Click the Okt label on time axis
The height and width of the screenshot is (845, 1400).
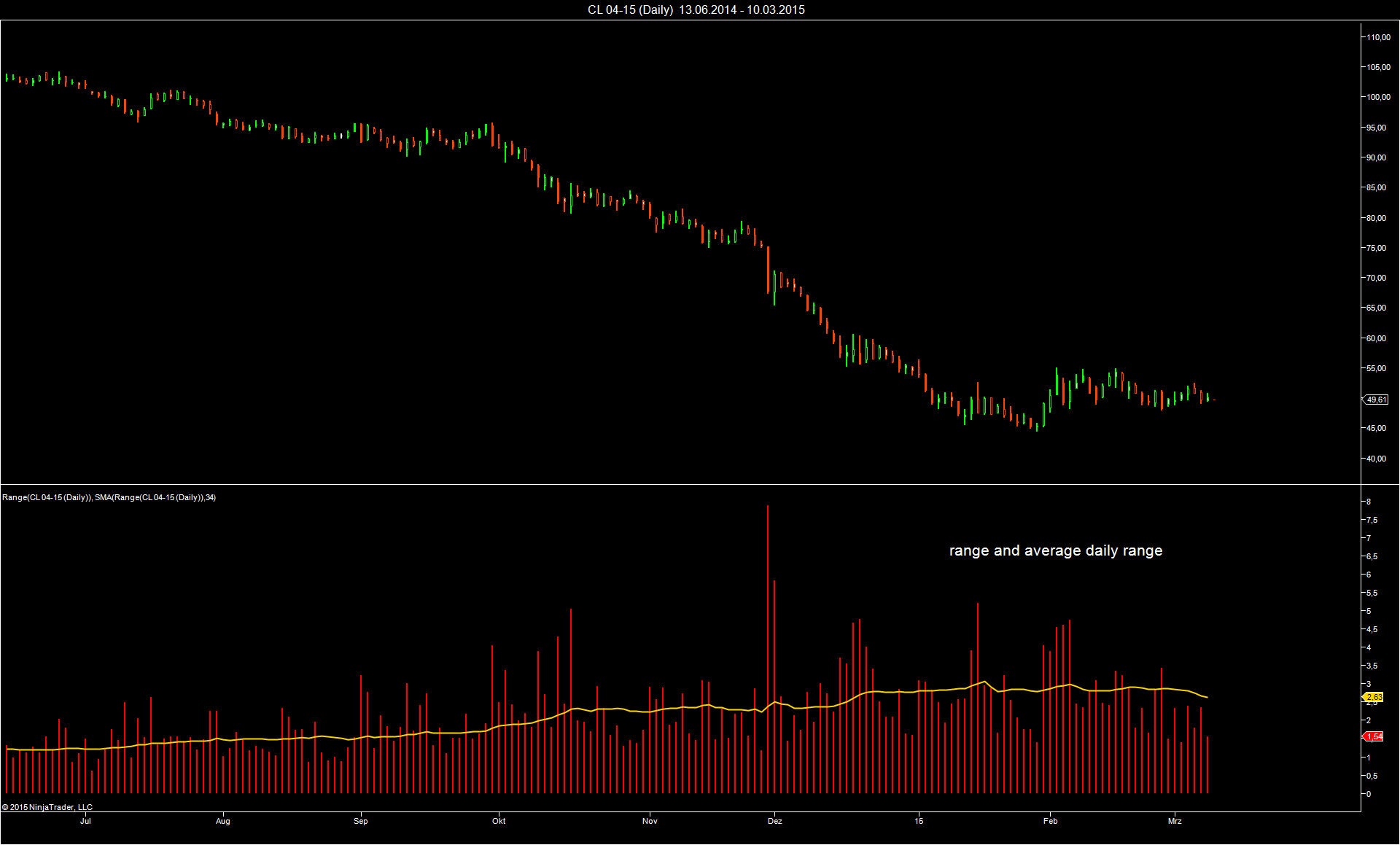pyautogui.click(x=499, y=821)
